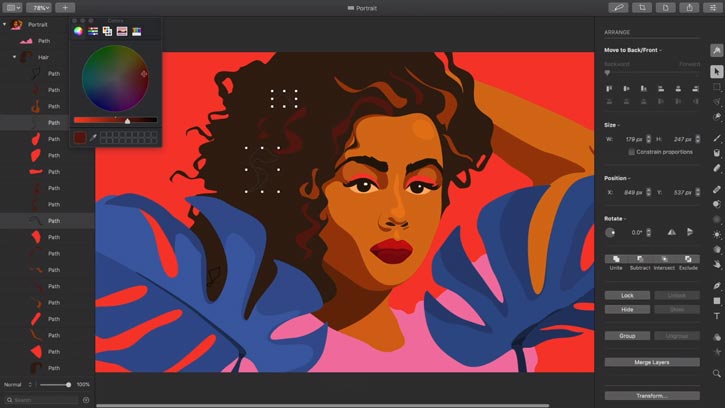Image resolution: width=725 pixels, height=408 pixels.
Task: Click the width stepper control
Action: [648, 139]
